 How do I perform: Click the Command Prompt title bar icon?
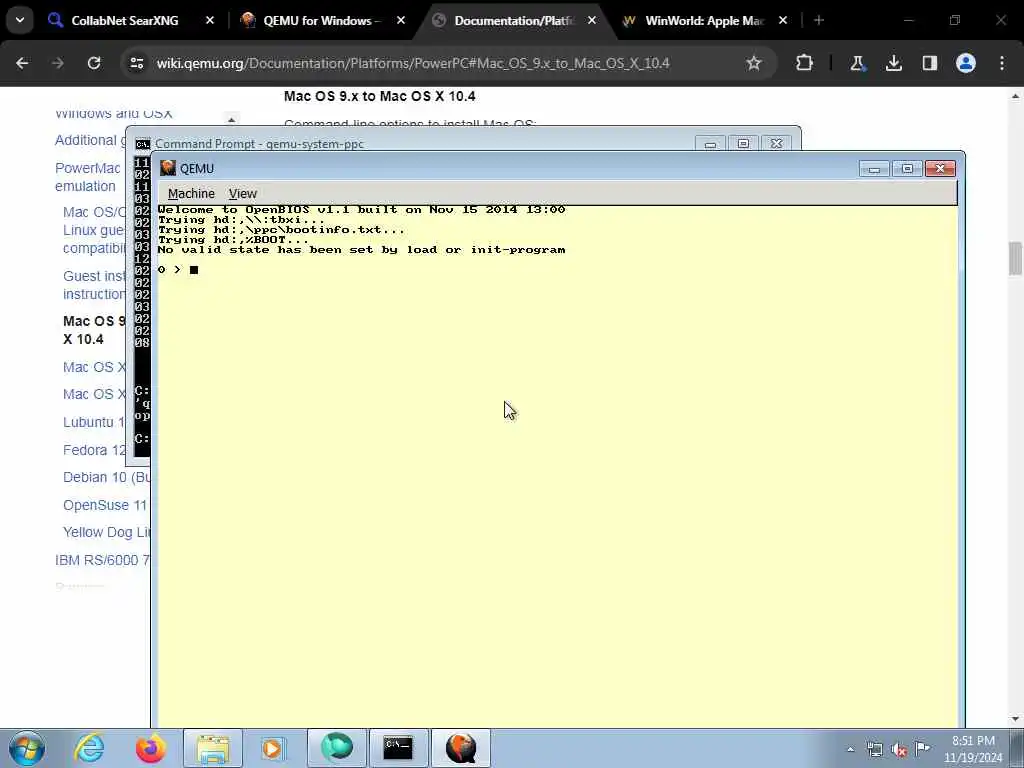tap(142, 144)
